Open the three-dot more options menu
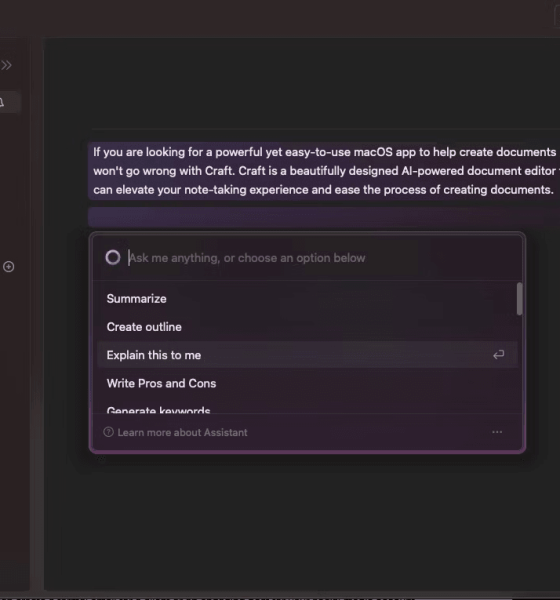Viewport: 560px width, 600px height. 497,432
